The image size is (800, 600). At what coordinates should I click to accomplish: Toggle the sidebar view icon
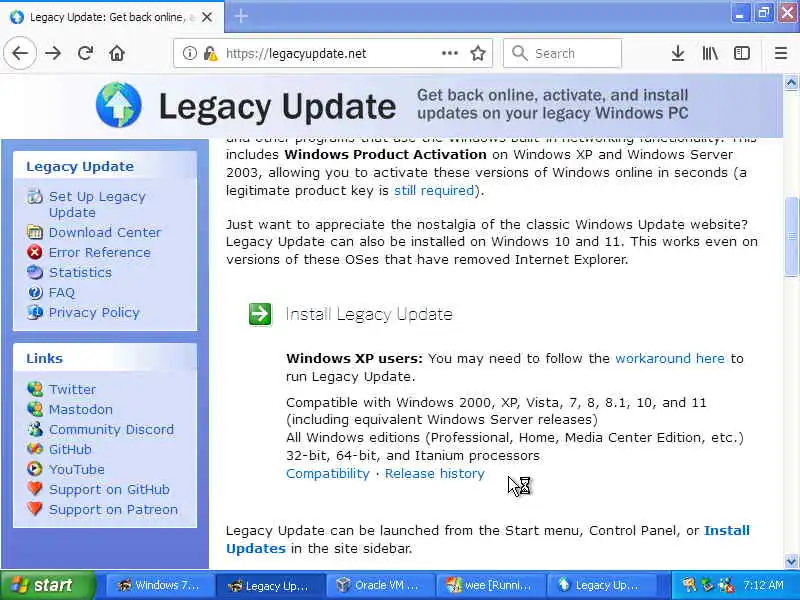click(741, 53)
